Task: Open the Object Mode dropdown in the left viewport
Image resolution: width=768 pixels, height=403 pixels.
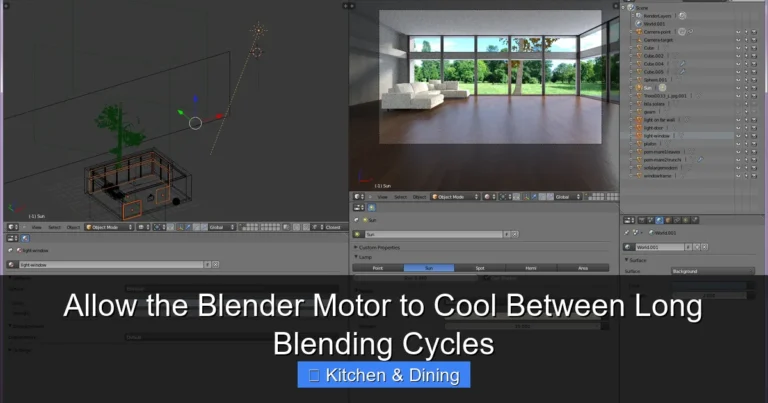Action: (x=109, y=227)
